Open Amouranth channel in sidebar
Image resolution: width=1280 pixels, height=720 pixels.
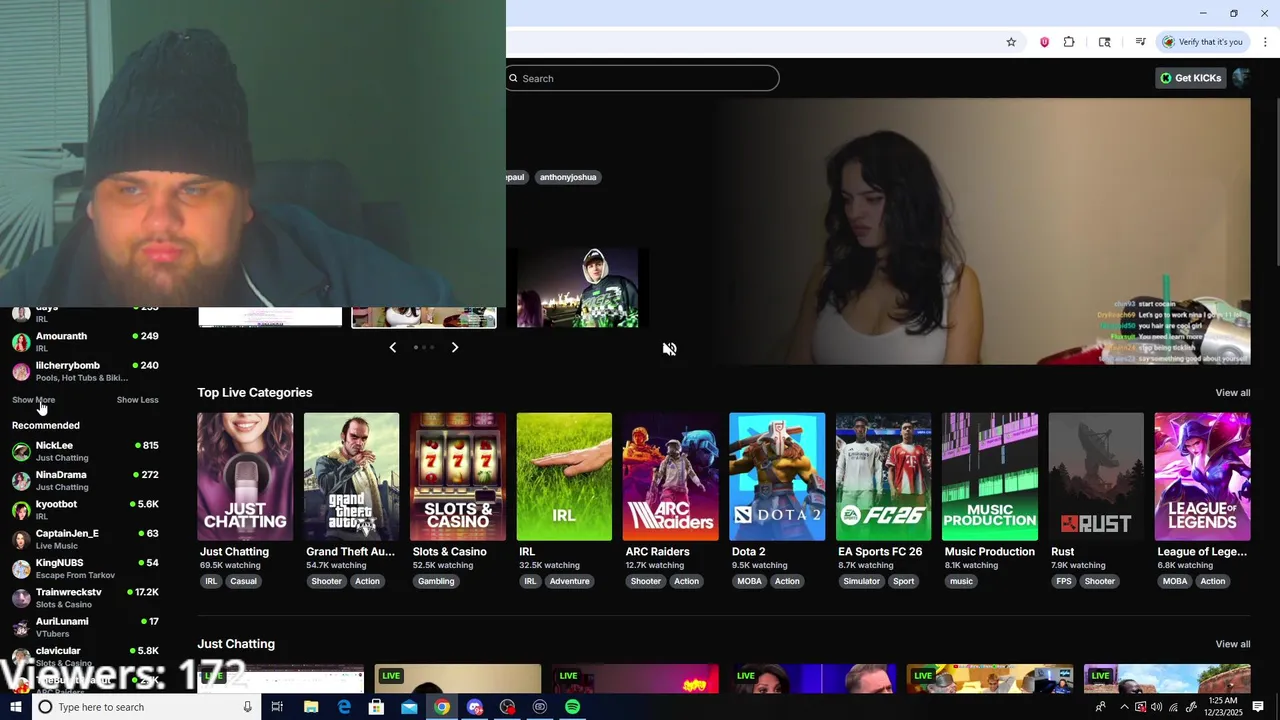[85, 342]
